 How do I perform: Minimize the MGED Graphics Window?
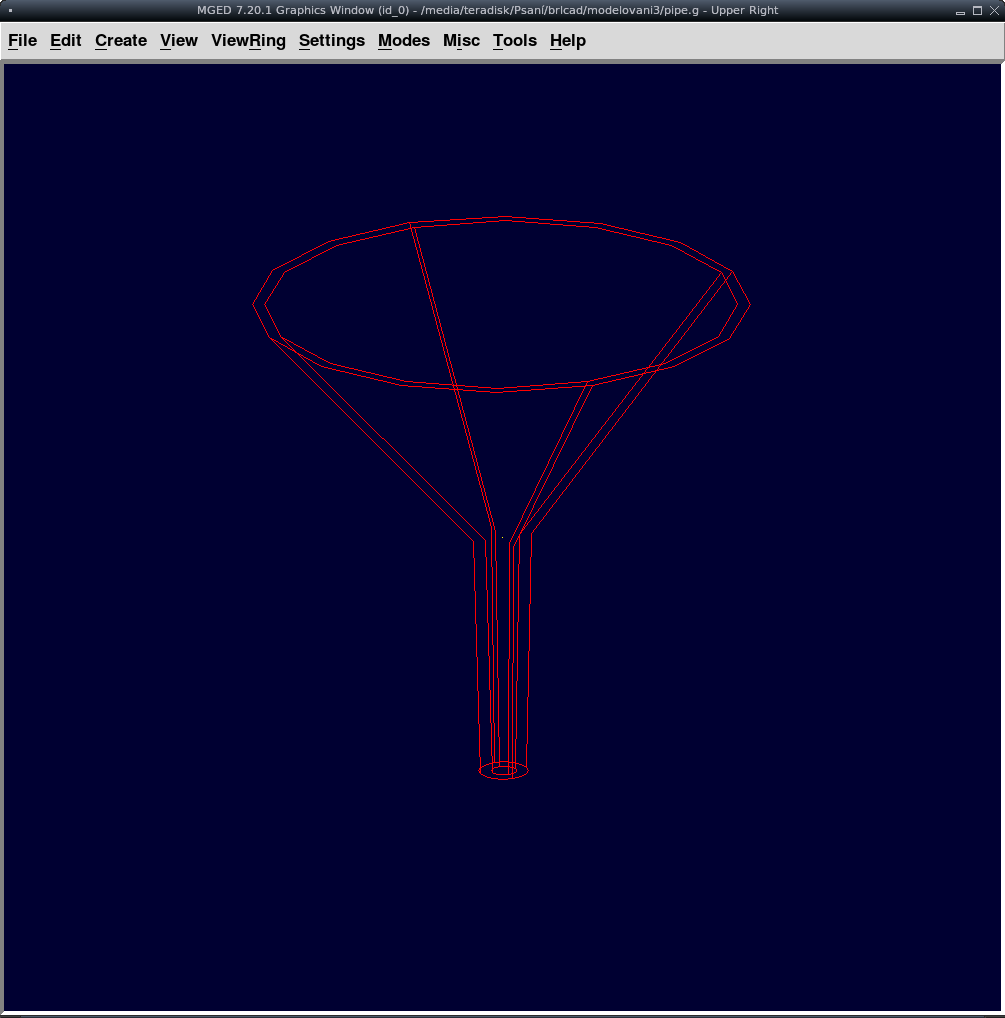960,11
